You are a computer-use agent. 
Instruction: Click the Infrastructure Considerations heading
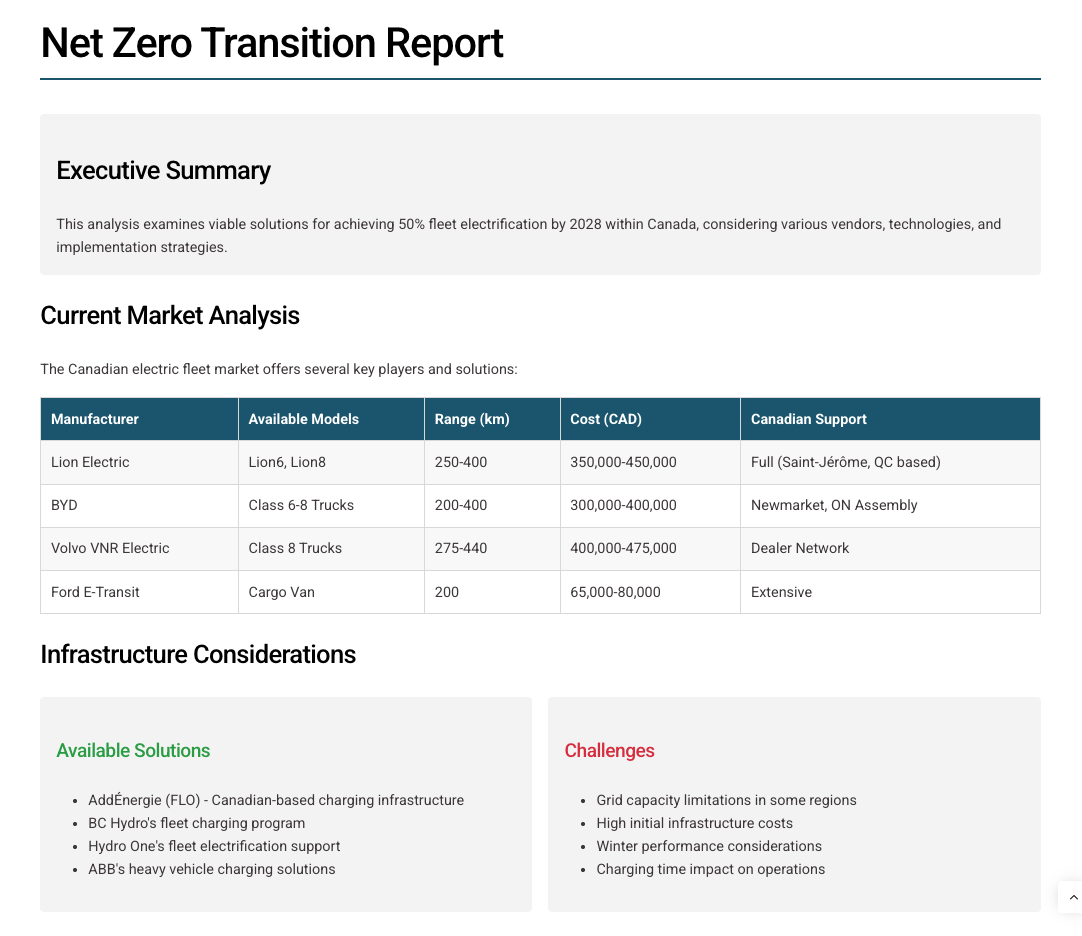198,654
